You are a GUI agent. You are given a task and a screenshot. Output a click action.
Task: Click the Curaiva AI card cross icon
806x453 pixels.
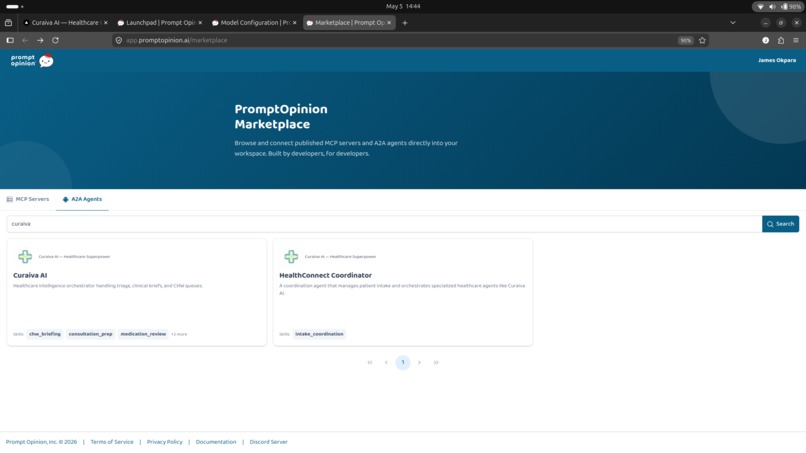[25, 256]
